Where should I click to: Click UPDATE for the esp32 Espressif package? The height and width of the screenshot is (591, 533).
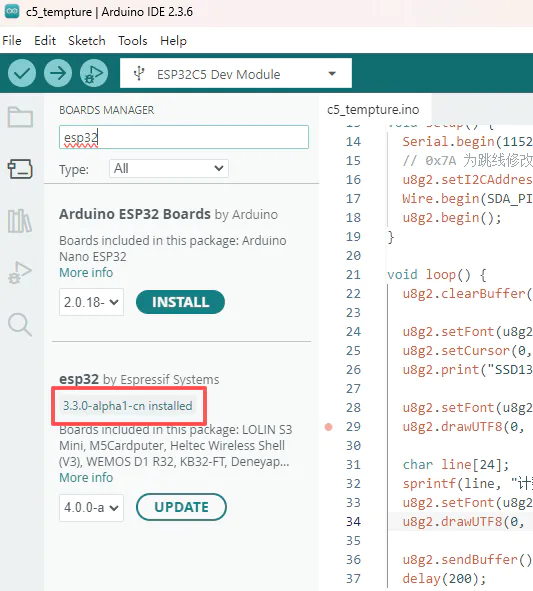coord(181,507)
